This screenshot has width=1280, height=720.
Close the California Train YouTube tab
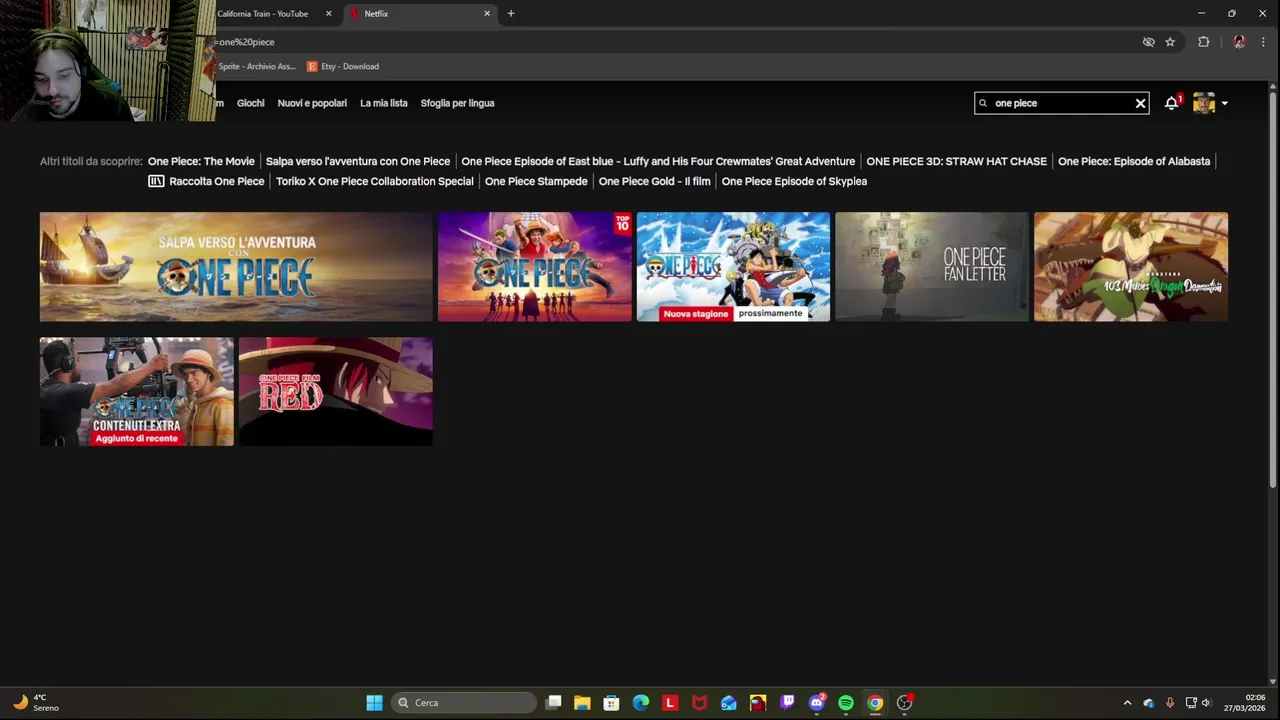(x=328, y=14)
